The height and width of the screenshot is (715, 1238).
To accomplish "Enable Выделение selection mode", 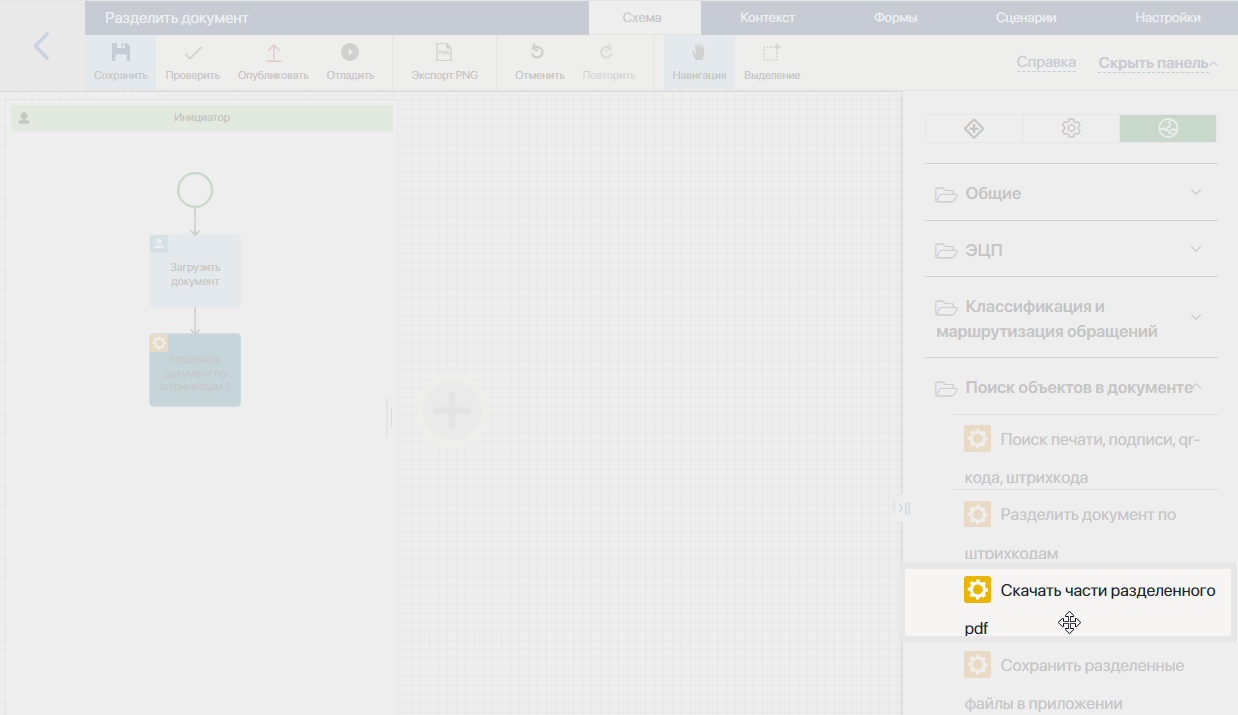I will (x=771, y=53).
